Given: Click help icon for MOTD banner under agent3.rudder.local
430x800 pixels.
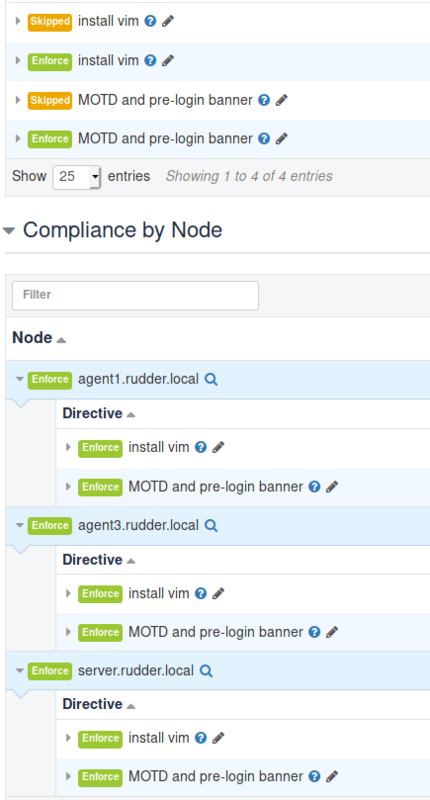Looking at the screenshot, I should pyautogui.click(x=315, y=632).
